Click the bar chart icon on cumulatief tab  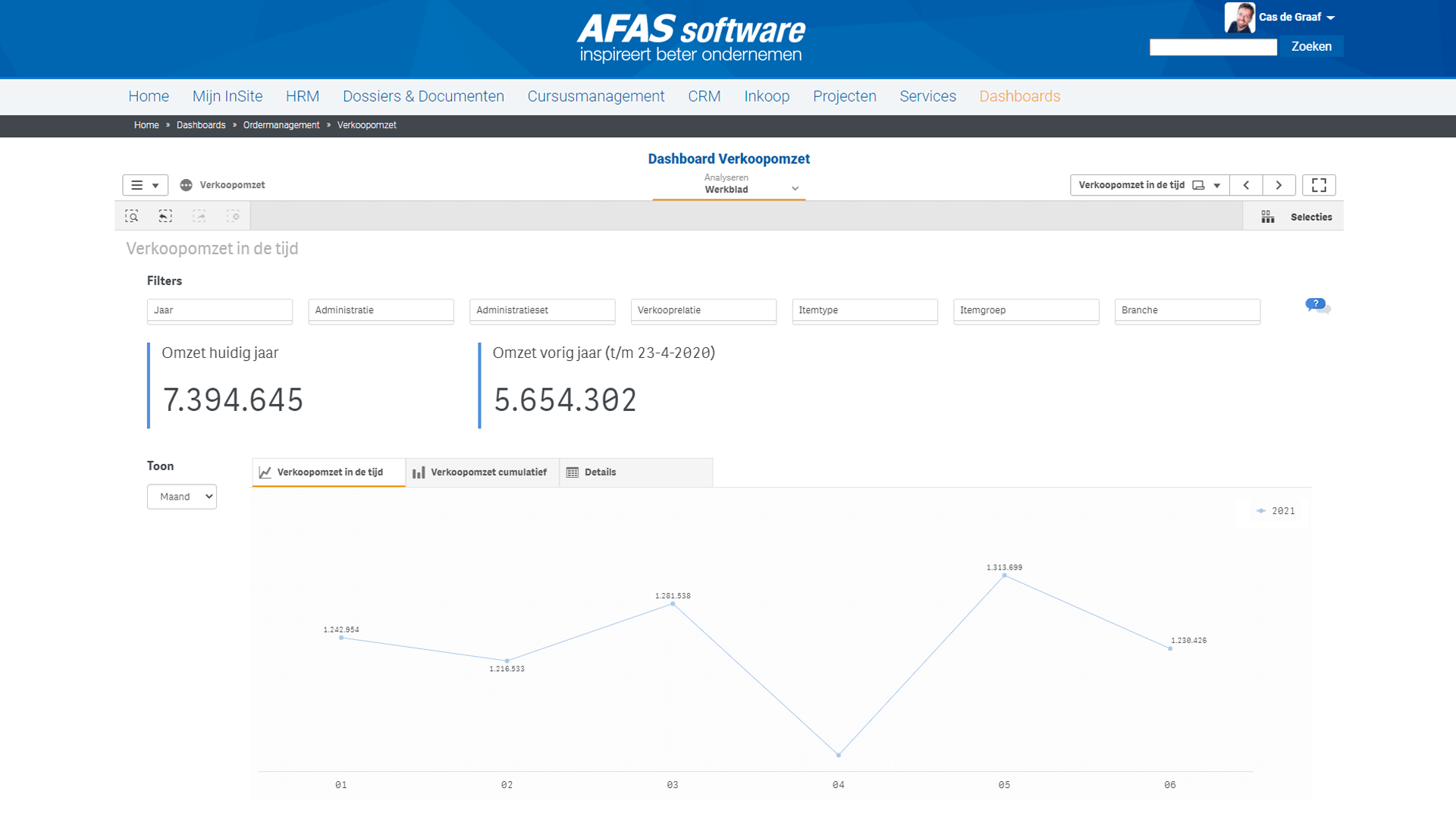tap(419, 472)
